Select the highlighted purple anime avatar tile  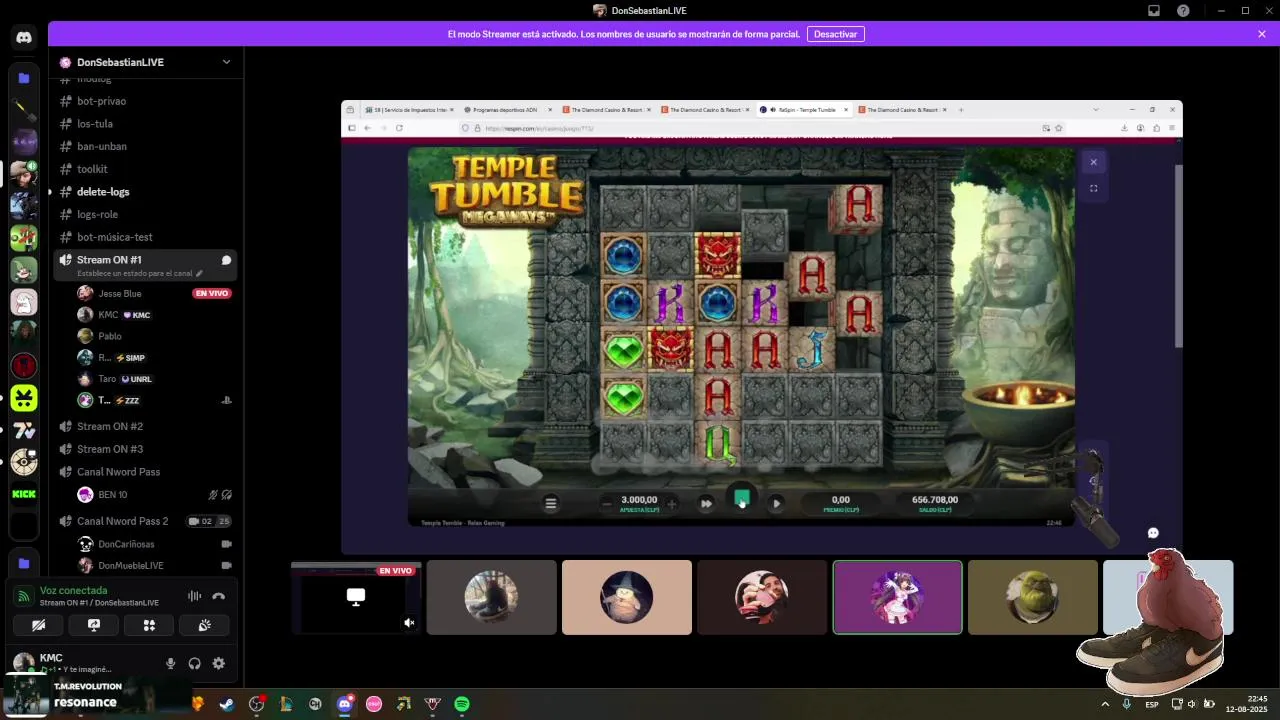897,597
